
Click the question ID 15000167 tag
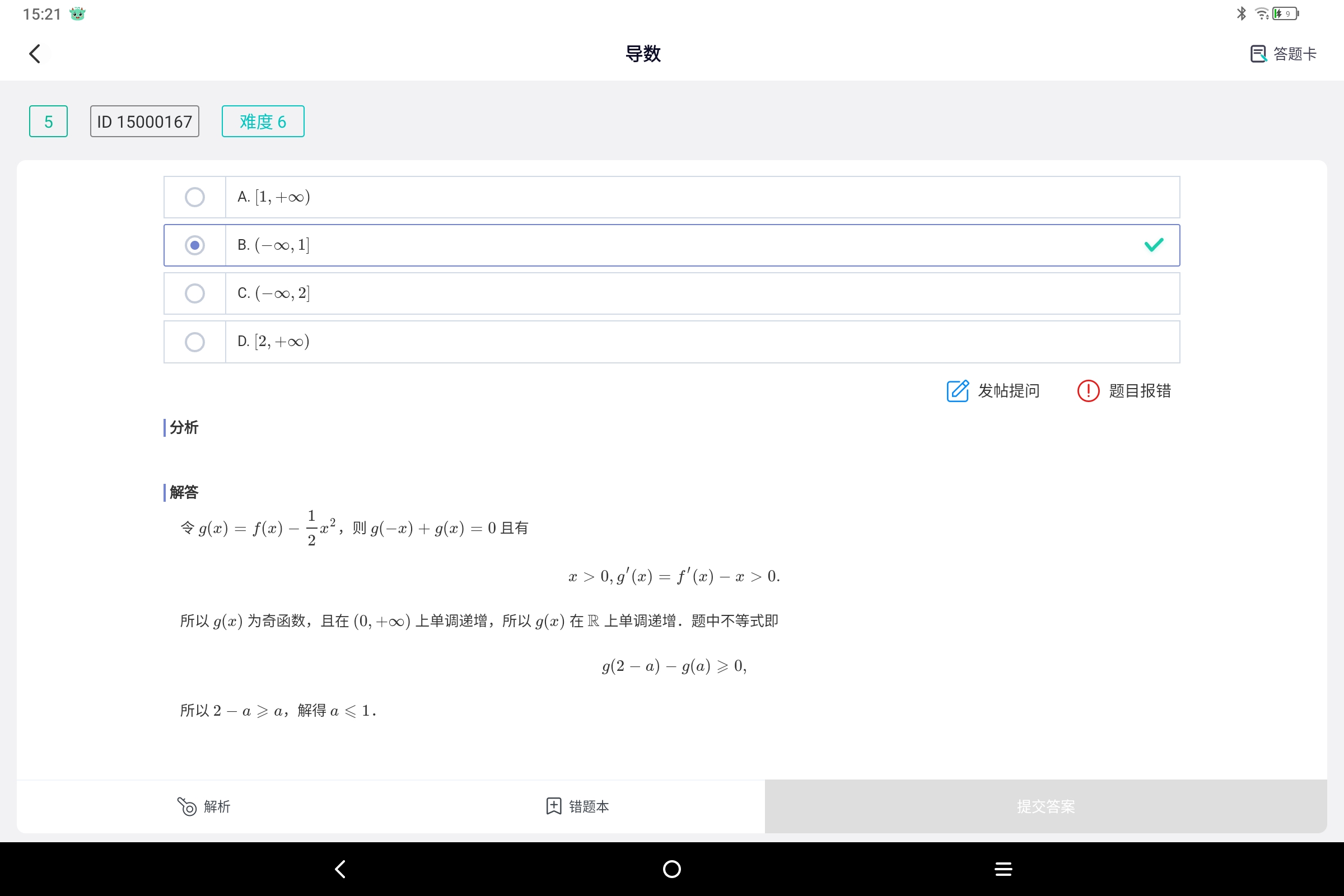(x=144, y=121)
